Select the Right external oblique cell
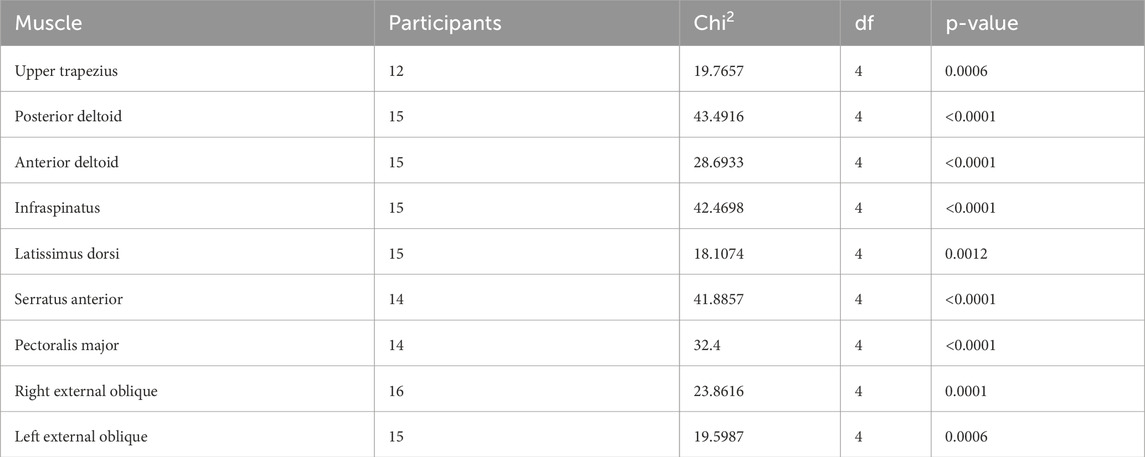 87,392
